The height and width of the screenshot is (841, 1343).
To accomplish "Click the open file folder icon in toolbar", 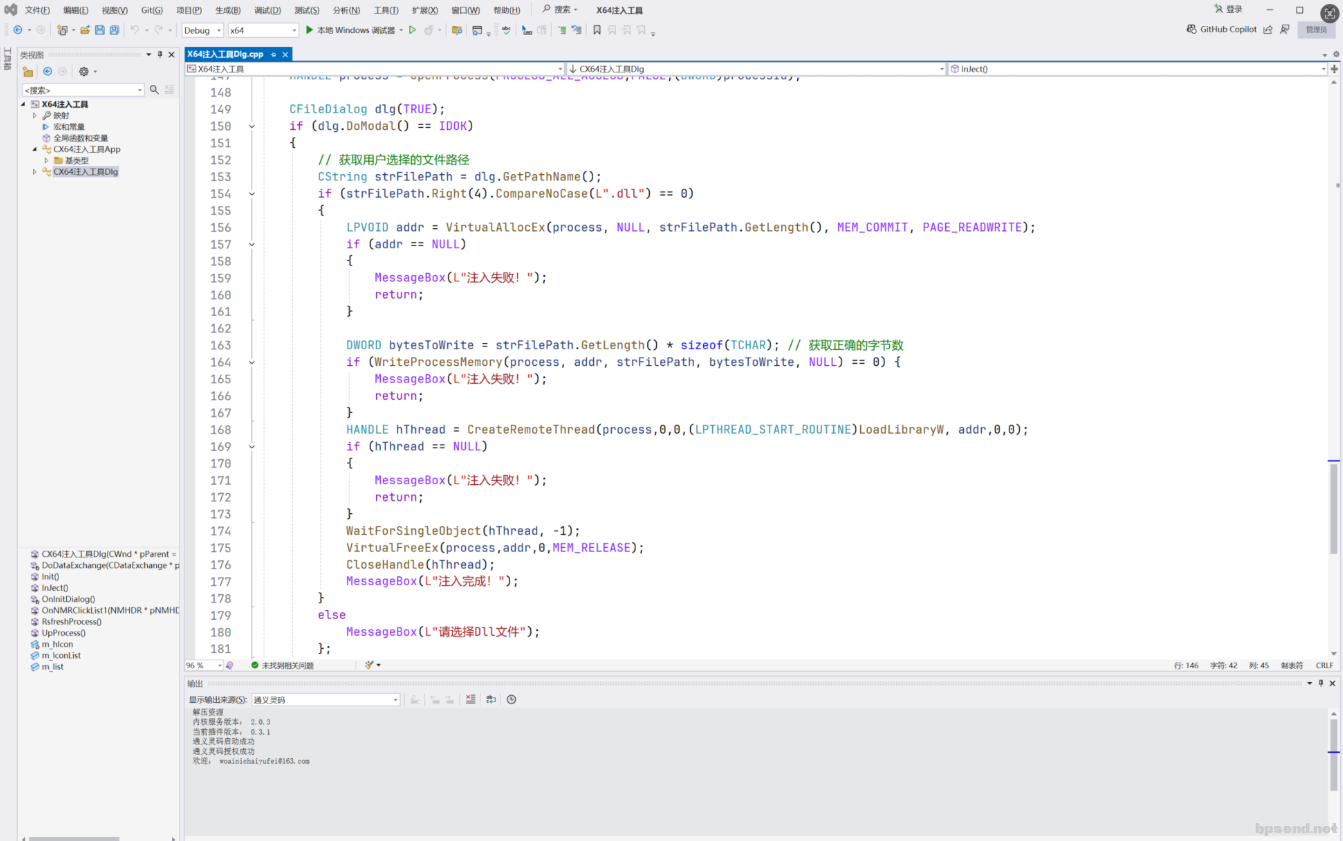I will [85, 30].
